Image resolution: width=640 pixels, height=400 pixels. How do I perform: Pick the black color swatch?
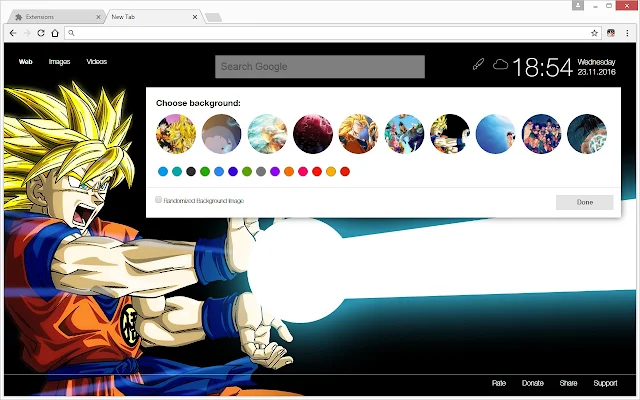191,171
